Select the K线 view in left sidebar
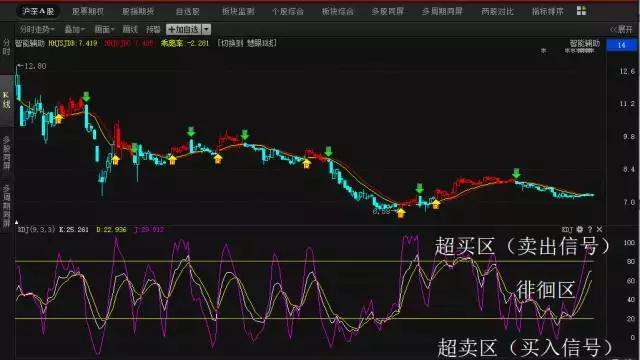Viewport: 640px width, 360px height. pos(6,100)
